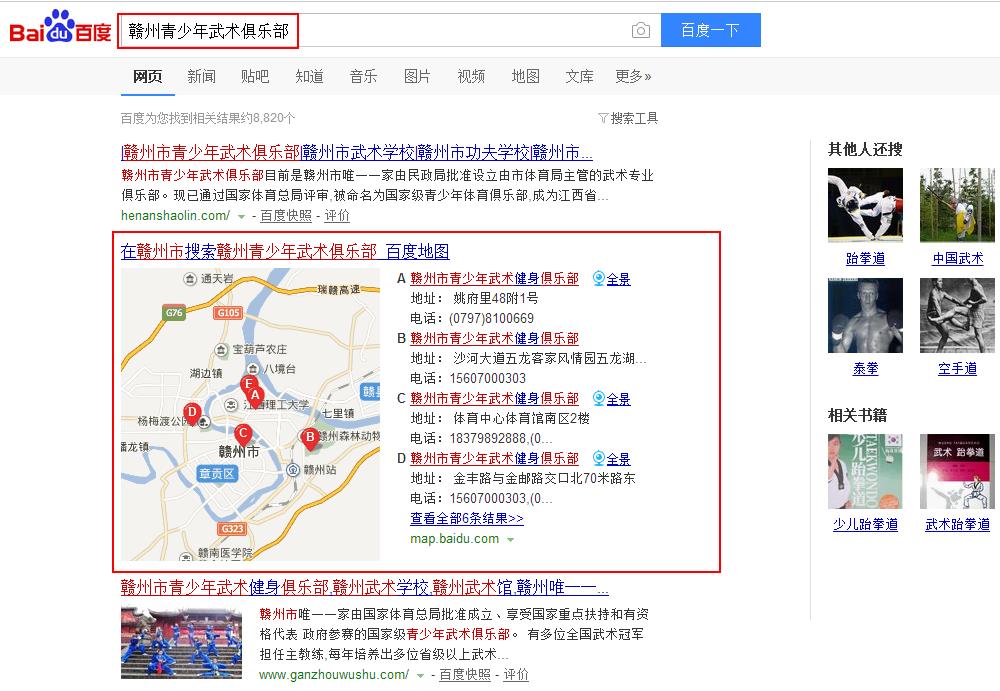This screenshot has width=1000, height=691.
Task: Click 武术跆拳道 book link
Action: coord(957,524)
